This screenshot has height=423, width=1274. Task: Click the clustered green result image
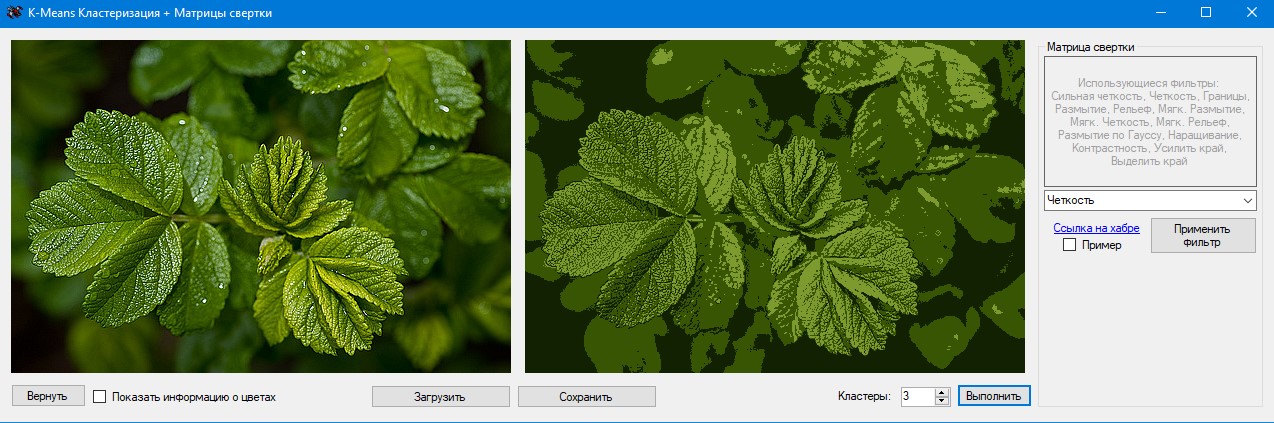pyautogui.click(x=774, y=206)
